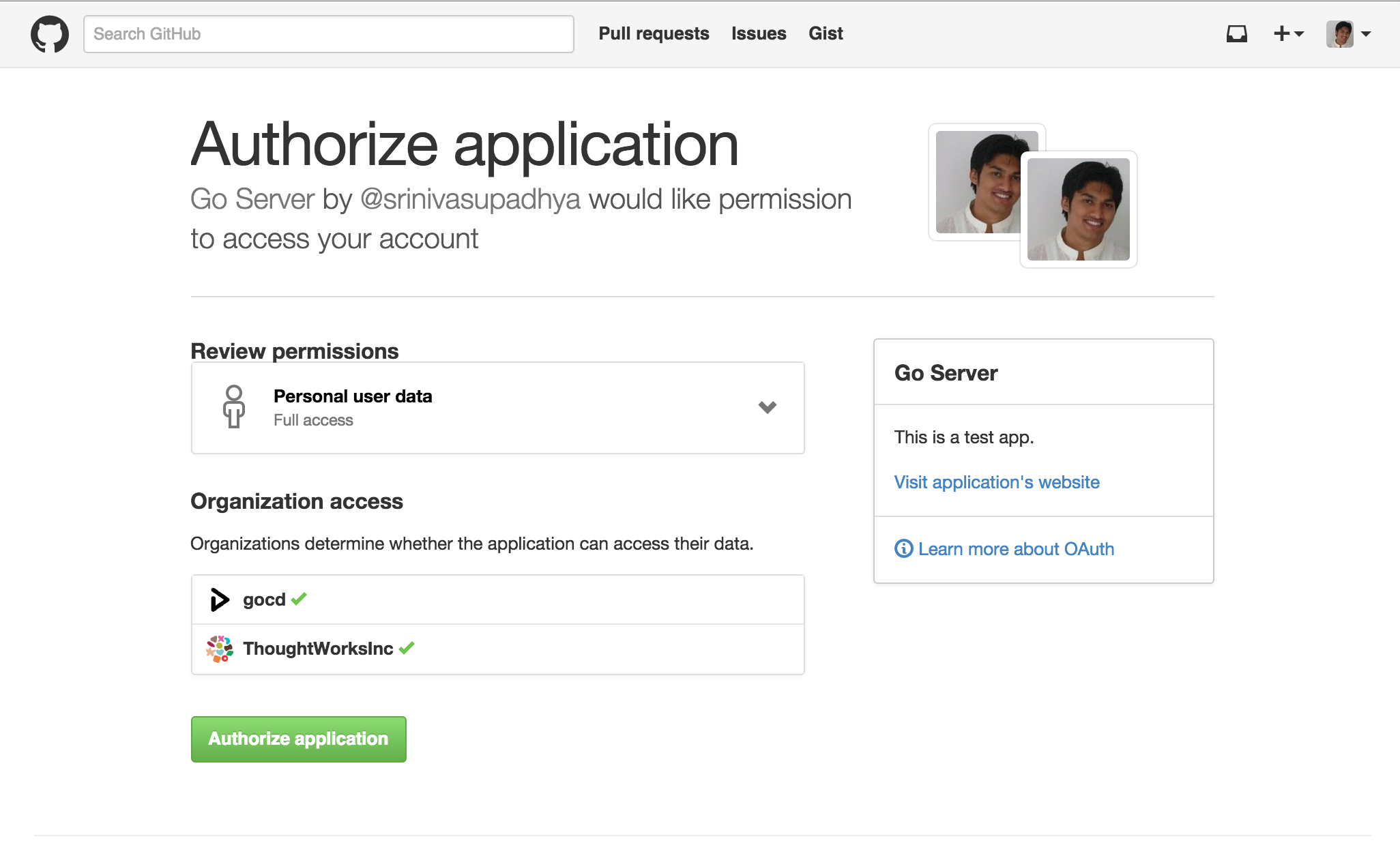Click the ThoughtWorksInc organization logo
The height and width of the screenshot is (843, 1400).
219,649
